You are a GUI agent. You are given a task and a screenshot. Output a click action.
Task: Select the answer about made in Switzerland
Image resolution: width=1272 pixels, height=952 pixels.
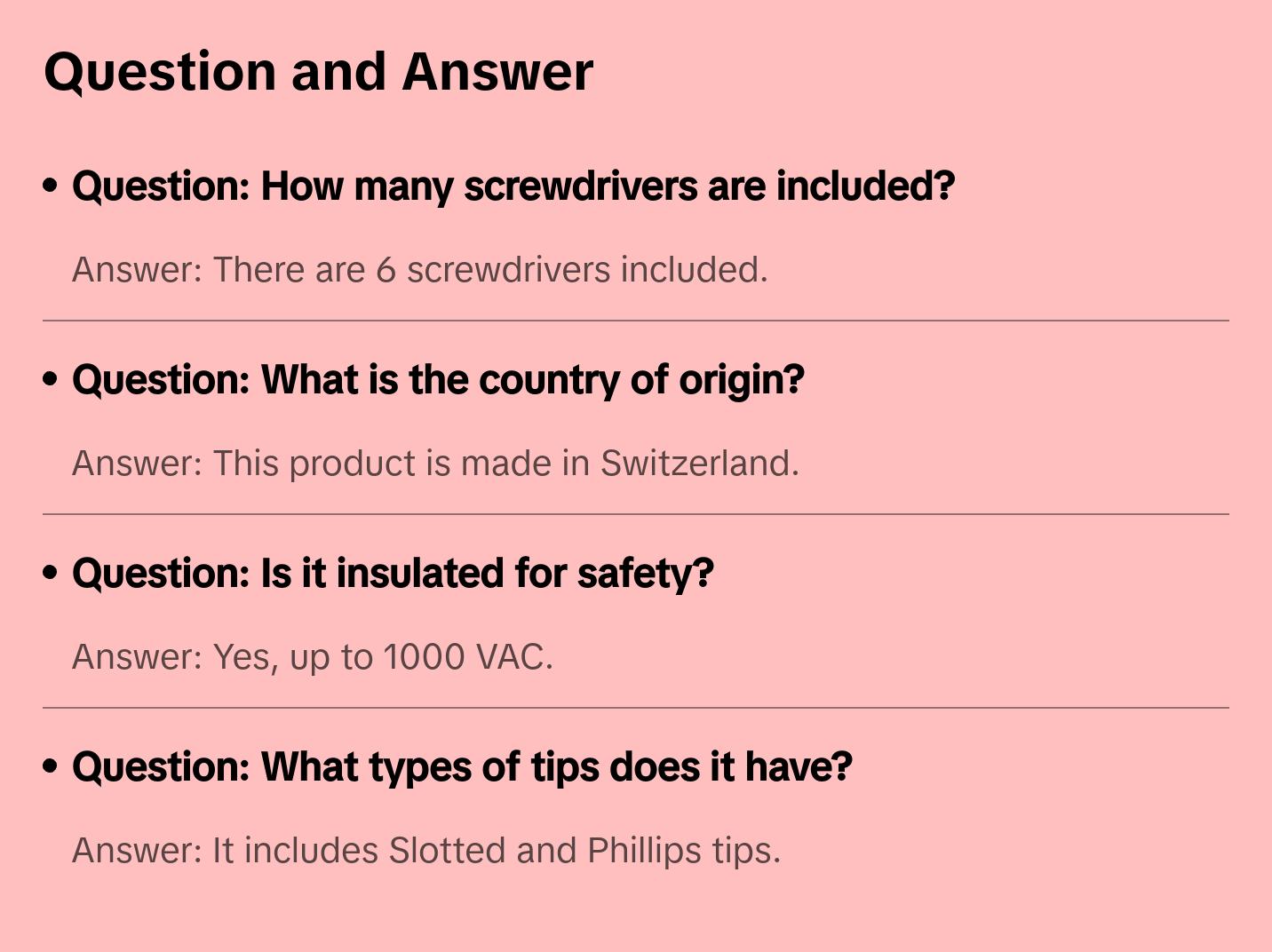coord(435,464)
